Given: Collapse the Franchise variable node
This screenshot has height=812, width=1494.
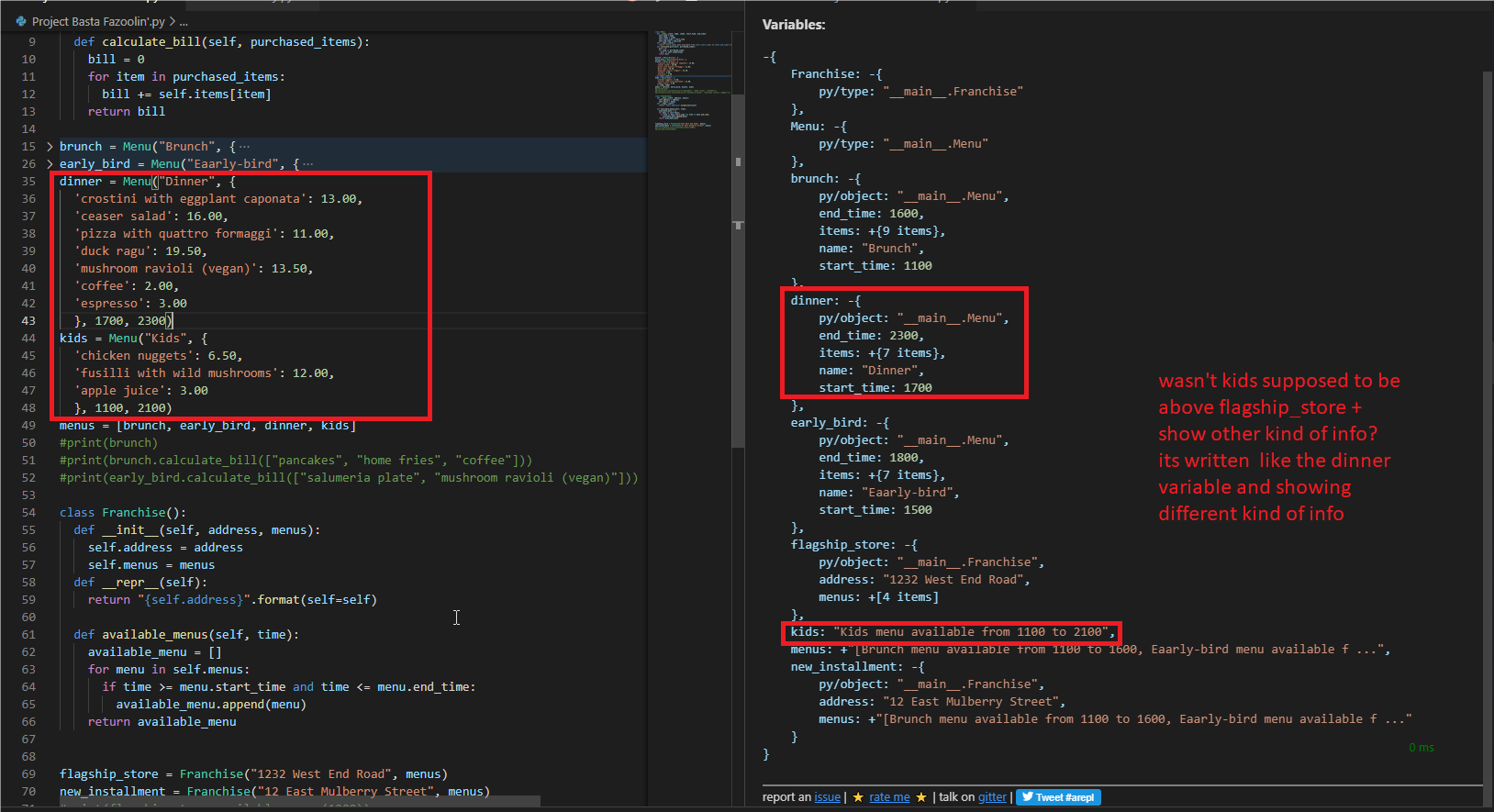Looking at the screenshot, I should point(875,74).
